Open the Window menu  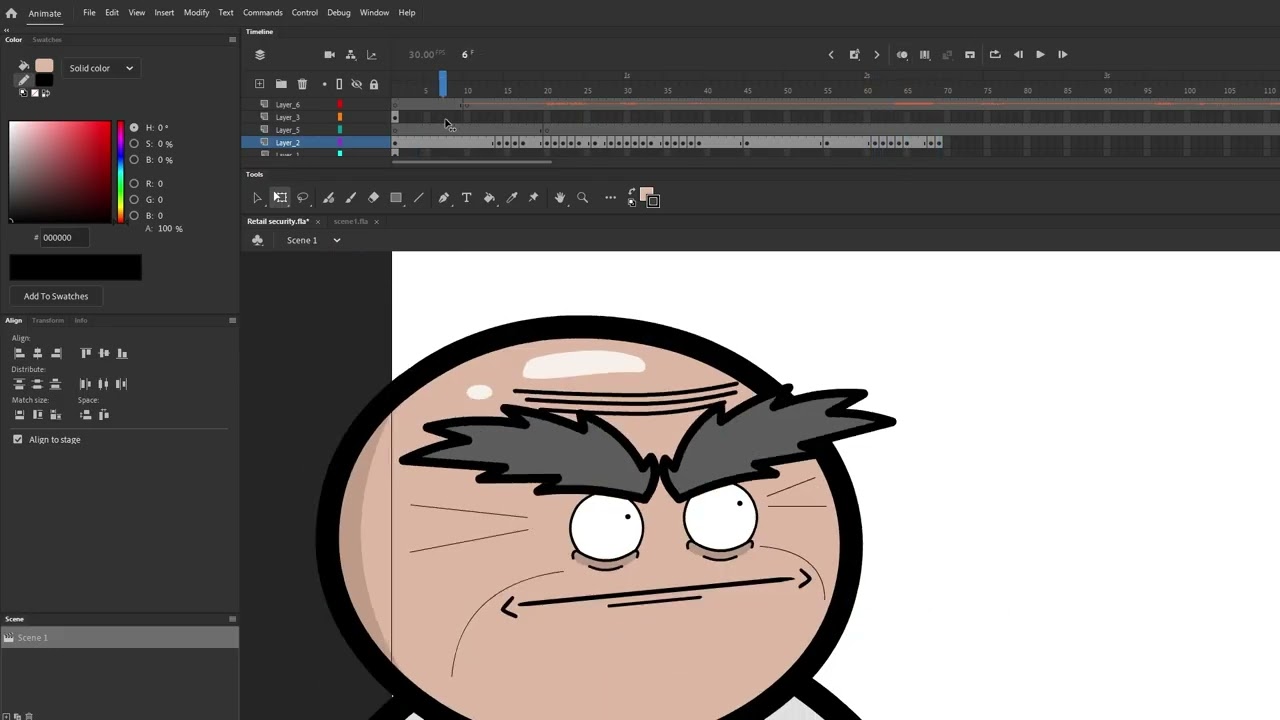pyautogui.click(x=374, y=13)
